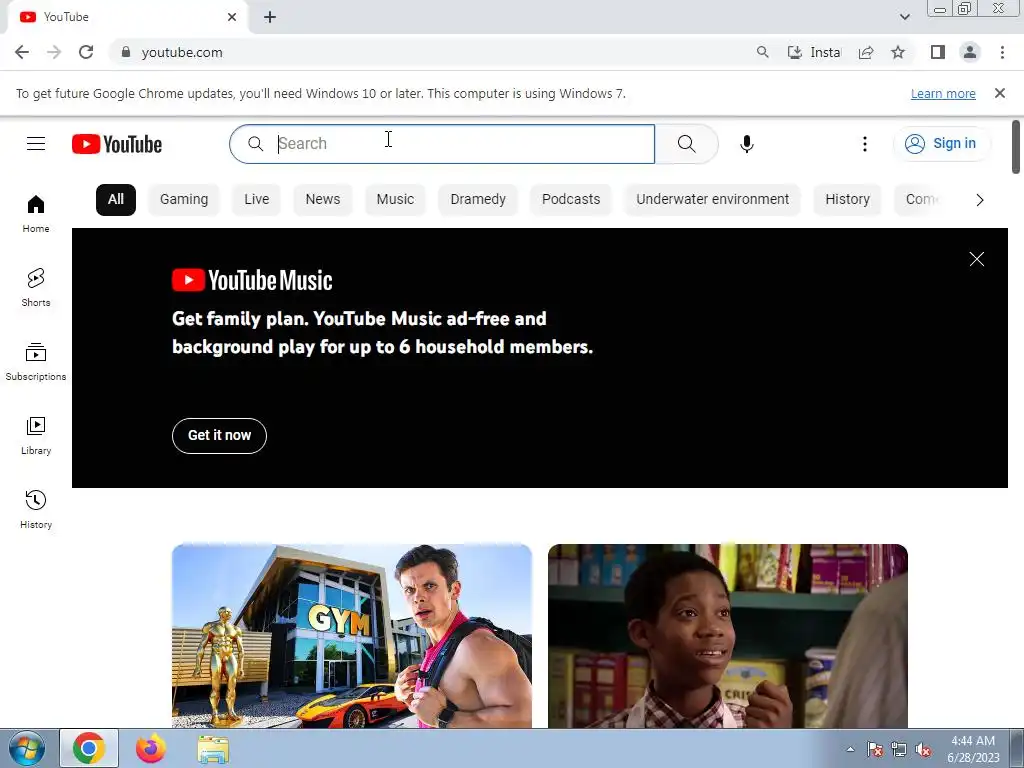Open History from the sidebar
The image size is (1024, 768).
[x=36, y=509]
